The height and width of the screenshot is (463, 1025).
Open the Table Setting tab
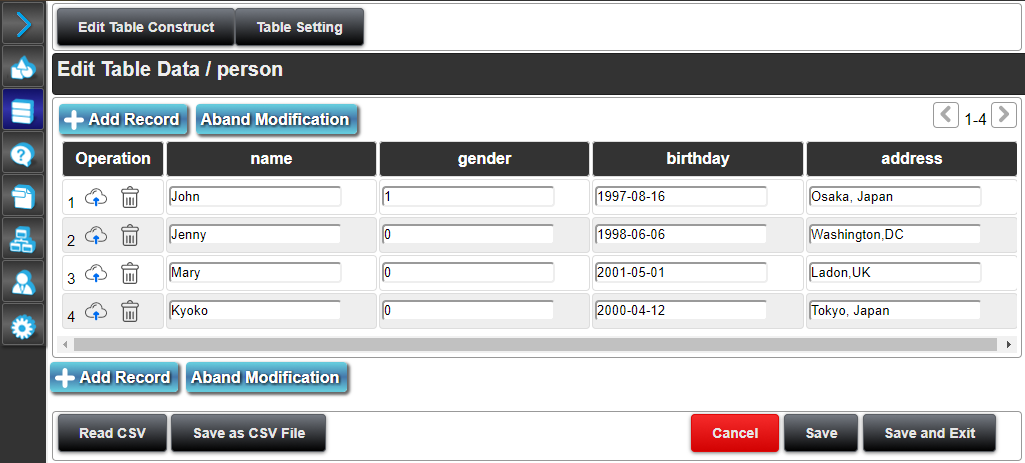[299, 27]
